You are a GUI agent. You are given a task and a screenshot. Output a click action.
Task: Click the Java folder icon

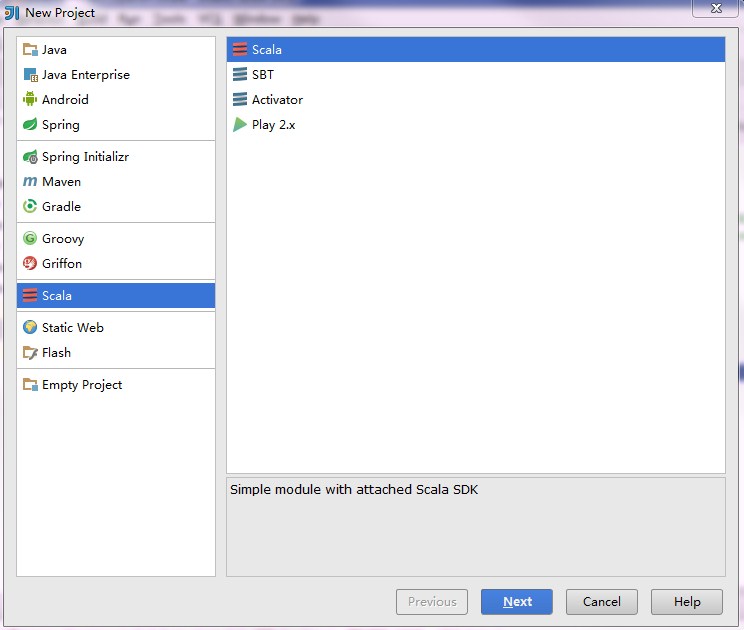pyautogui.click(x=30, y=49)
